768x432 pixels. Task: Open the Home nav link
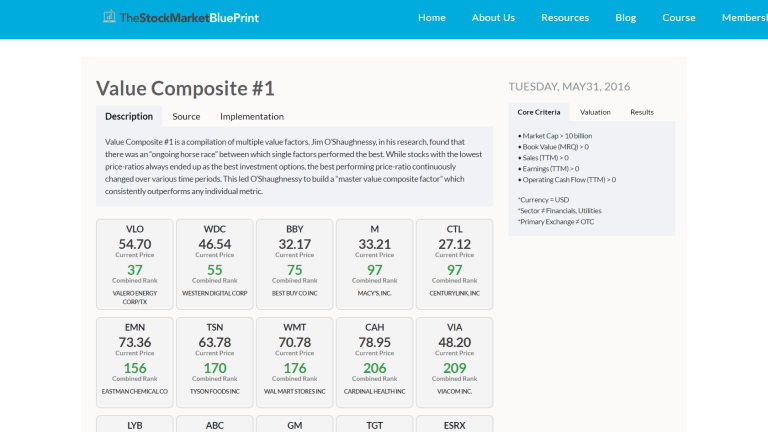tap(432, 18)
